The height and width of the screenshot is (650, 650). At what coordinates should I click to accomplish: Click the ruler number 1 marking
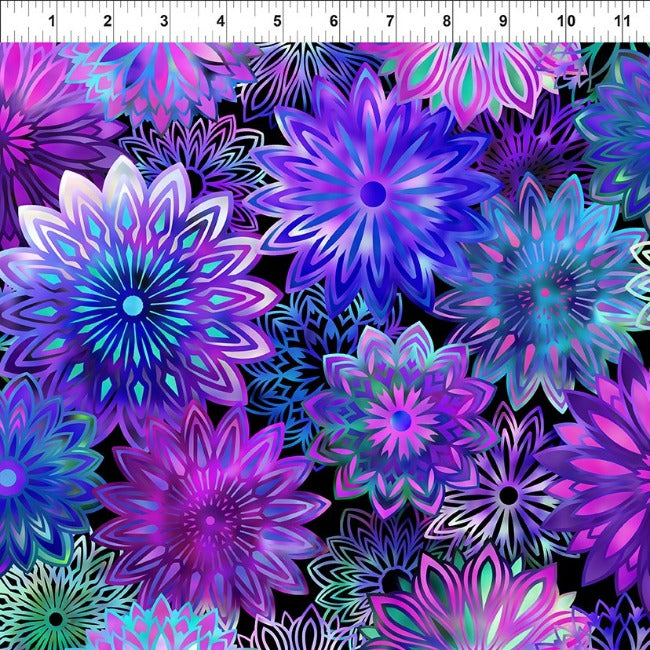point(51,21)
